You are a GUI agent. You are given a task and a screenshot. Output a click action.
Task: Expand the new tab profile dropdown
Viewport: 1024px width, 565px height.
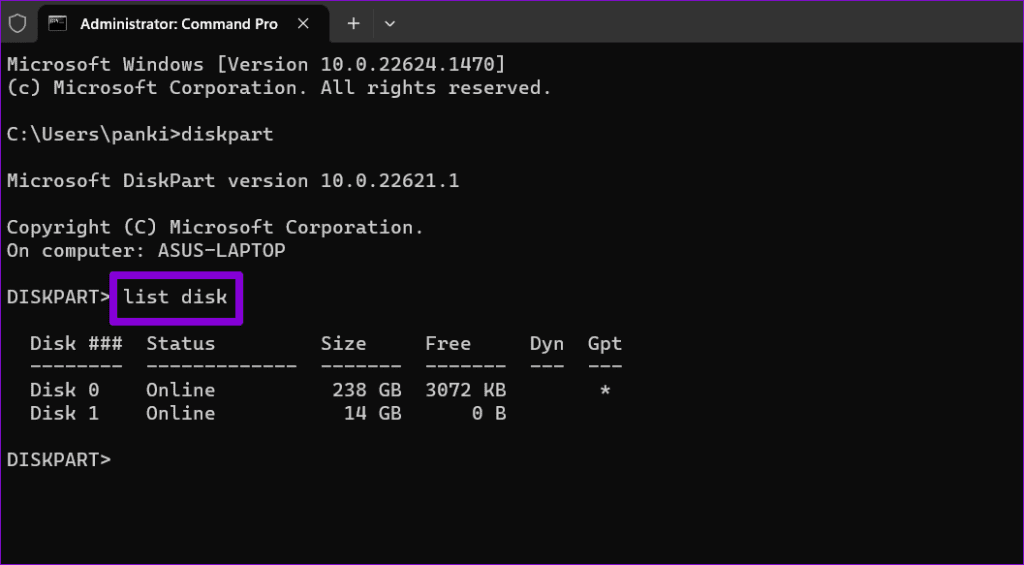coord(390,24)
